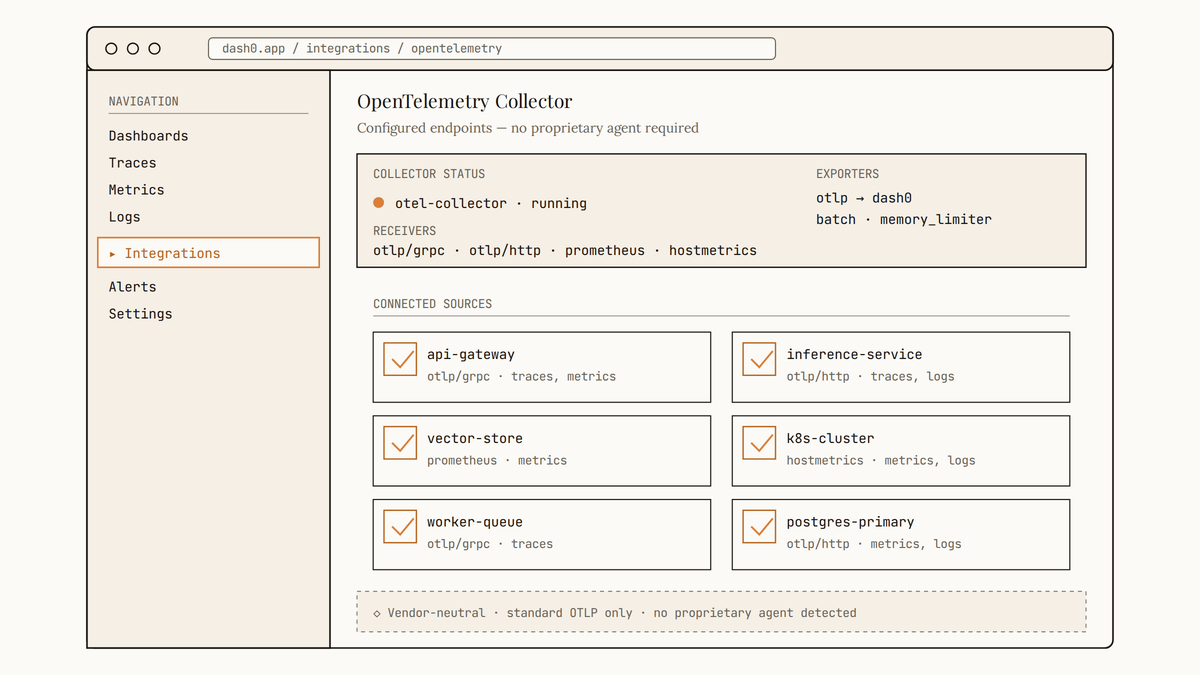This screenshot has width=1200, height=675.
Task: Click 'hostmetrics · metrics, logs' under k8s-cluster
Action: (881, 461)
